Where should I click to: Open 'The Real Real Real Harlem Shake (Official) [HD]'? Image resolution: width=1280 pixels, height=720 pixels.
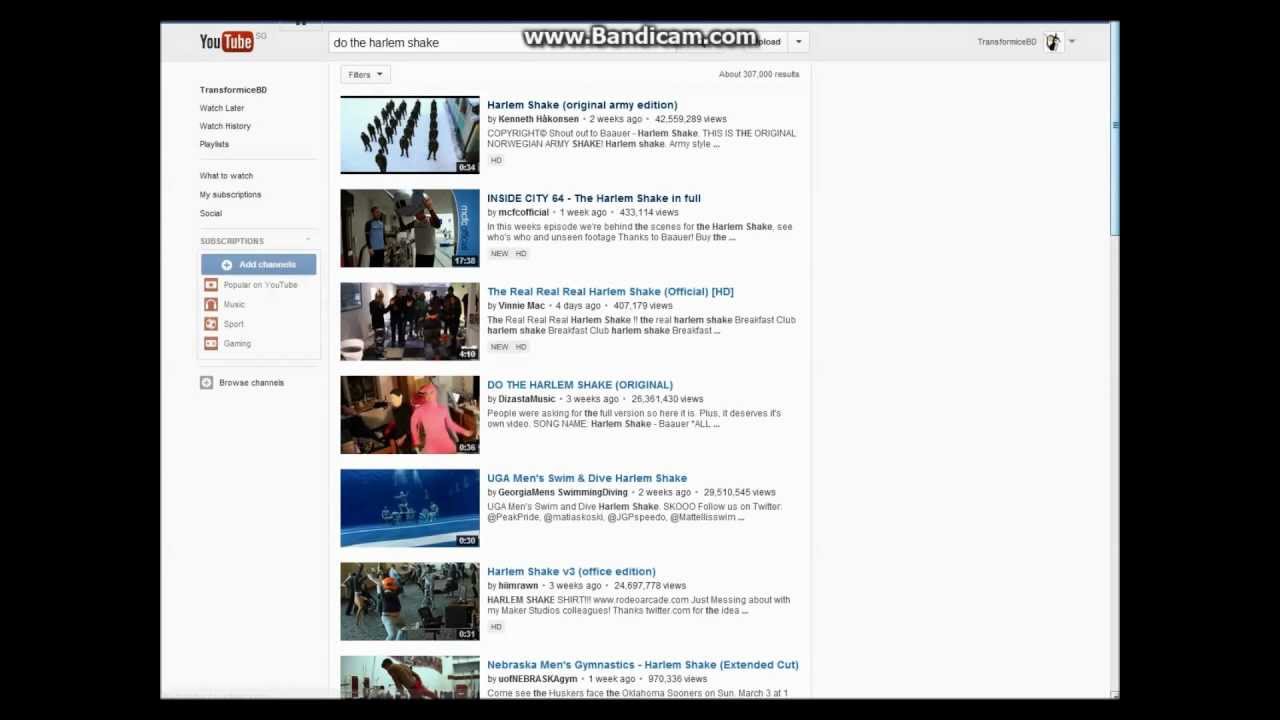coord(610,292)
